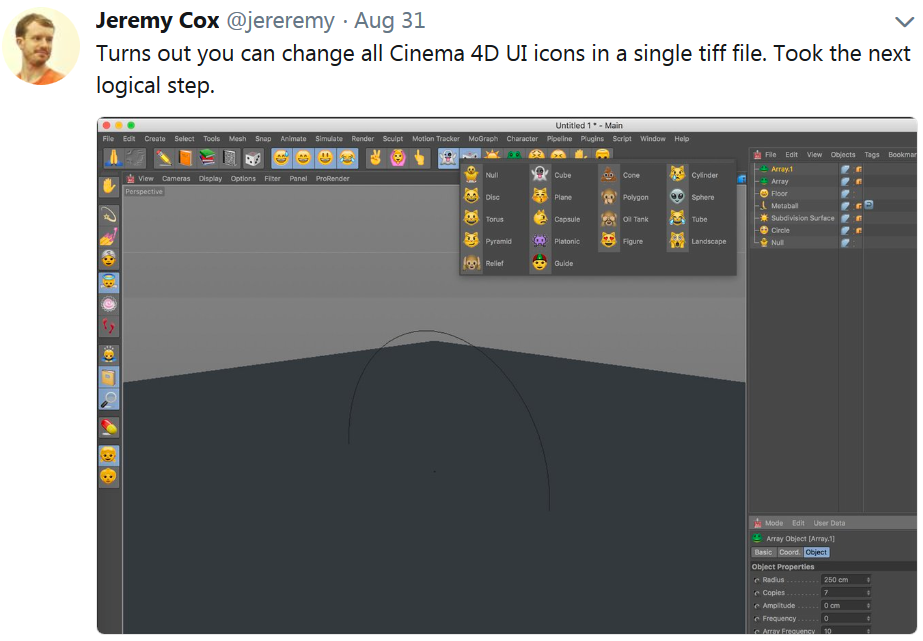Open the Simulate menu
Viewport: 923px width, 641px height.
coord(329,139)
